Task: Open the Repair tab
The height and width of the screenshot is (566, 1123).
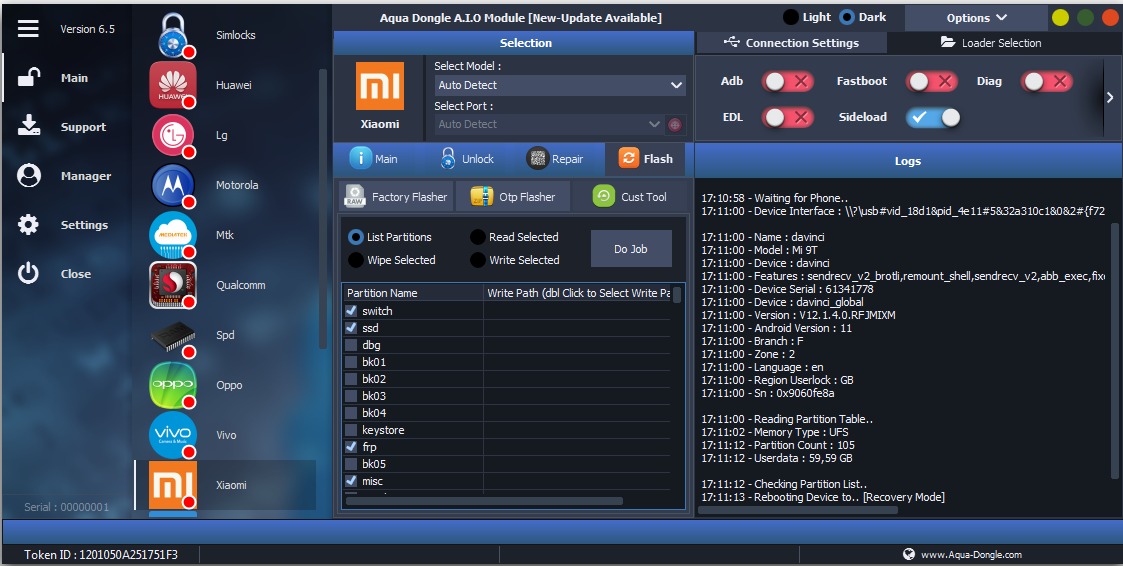Action: point(555,158)
